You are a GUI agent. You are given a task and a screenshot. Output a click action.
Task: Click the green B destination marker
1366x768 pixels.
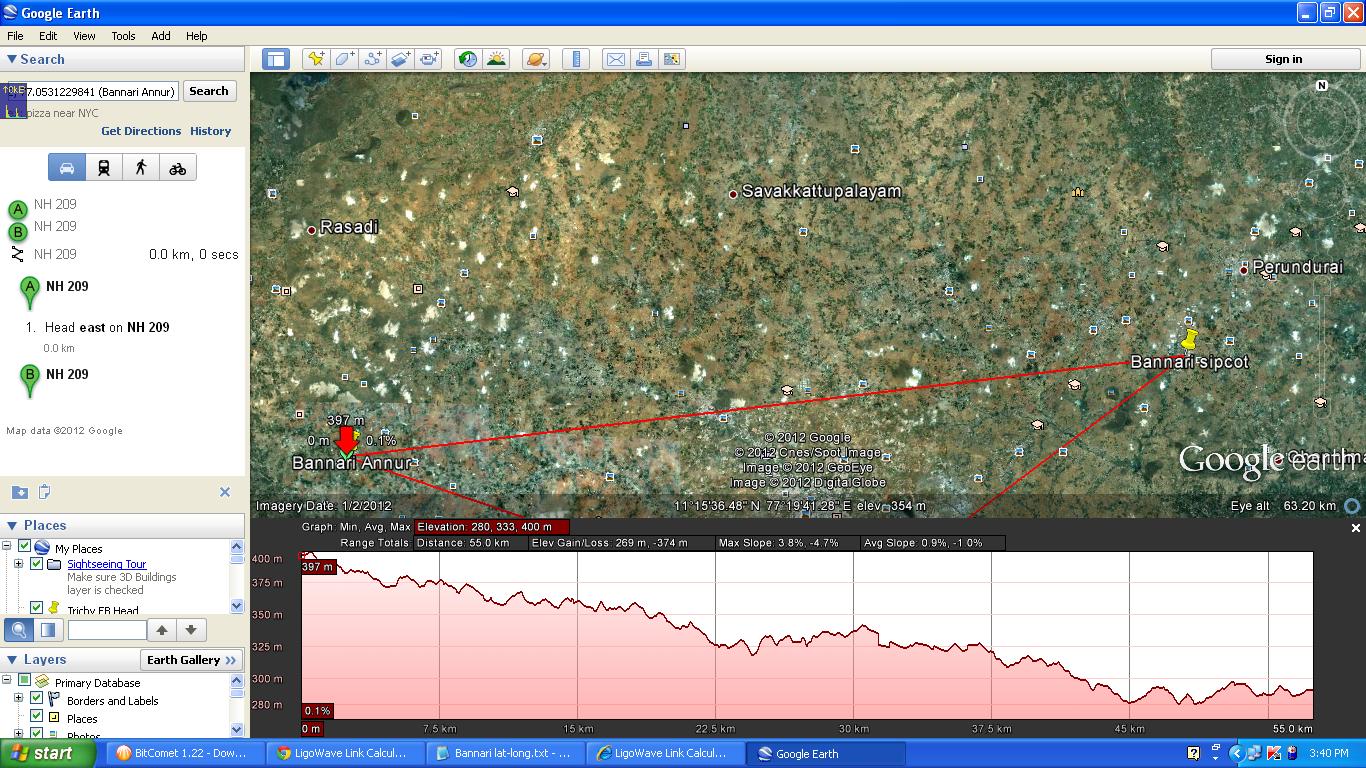click(30, 380)
